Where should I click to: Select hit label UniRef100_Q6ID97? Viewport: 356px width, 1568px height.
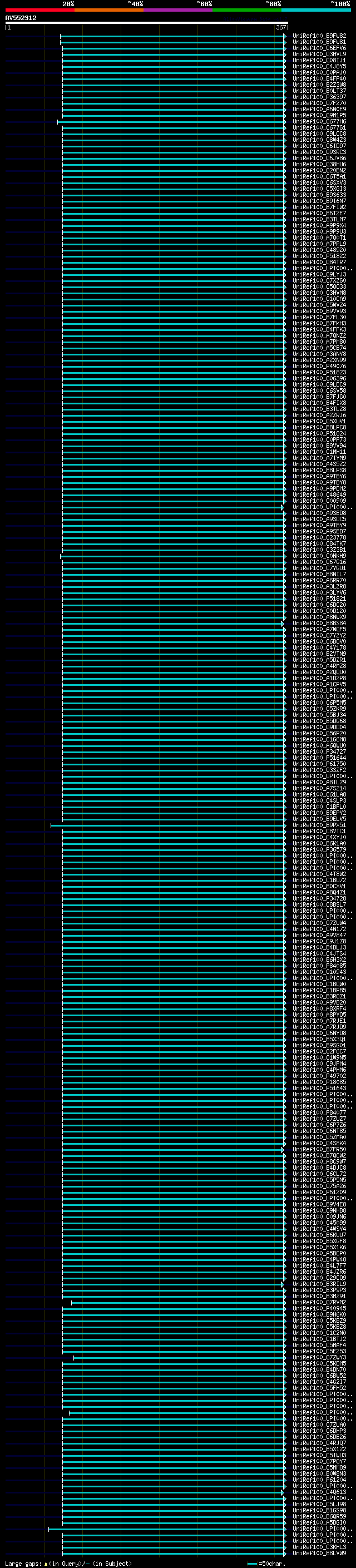319,146
